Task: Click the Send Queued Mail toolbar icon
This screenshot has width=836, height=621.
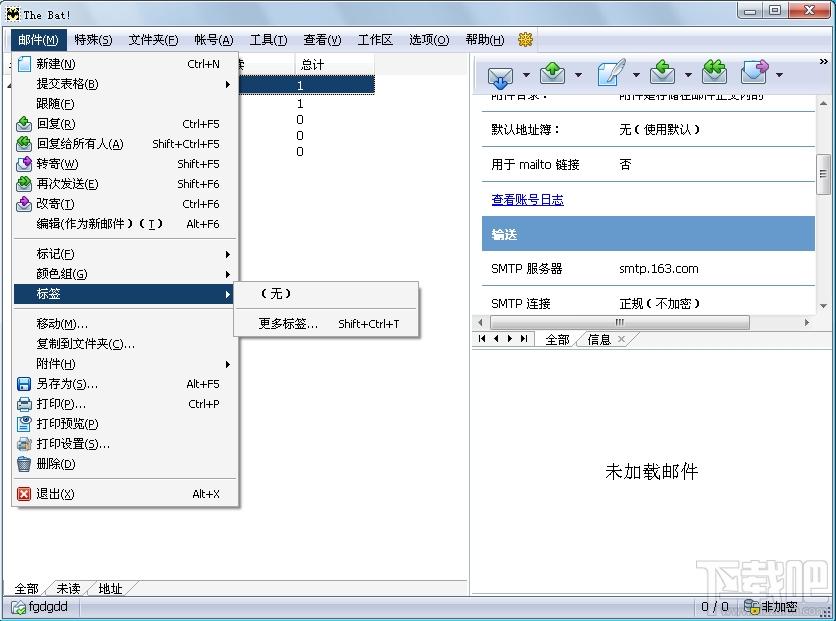Action: coord(552,74)
